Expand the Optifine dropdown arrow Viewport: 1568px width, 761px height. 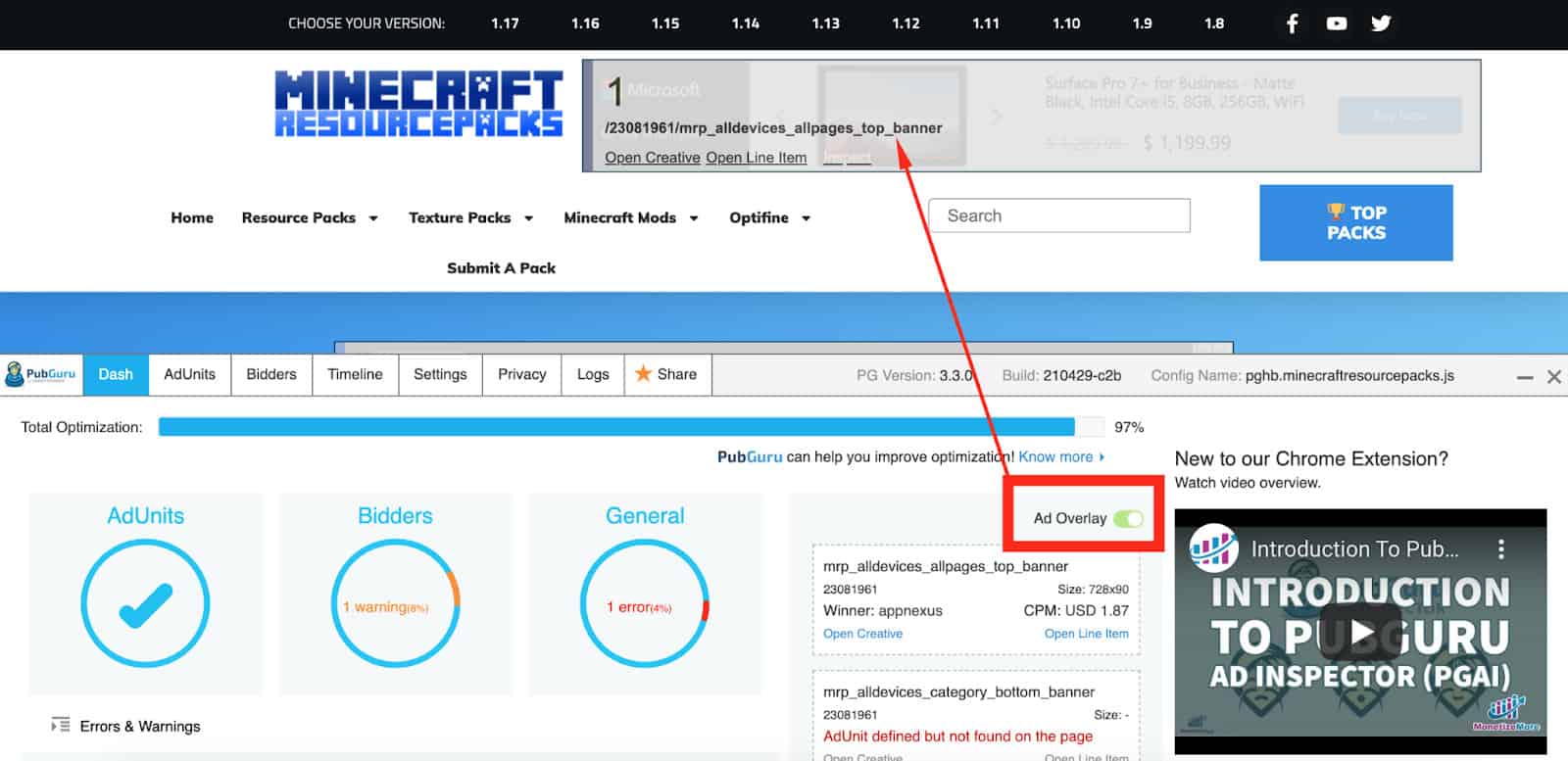pos(807,218)
